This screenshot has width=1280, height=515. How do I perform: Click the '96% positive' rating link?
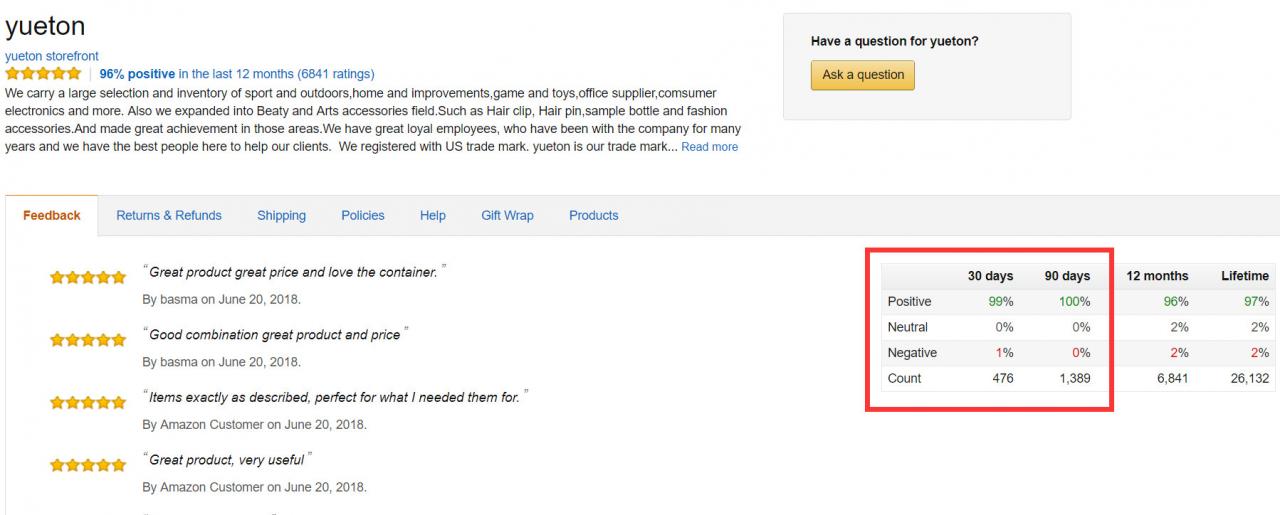pos(137,74)
